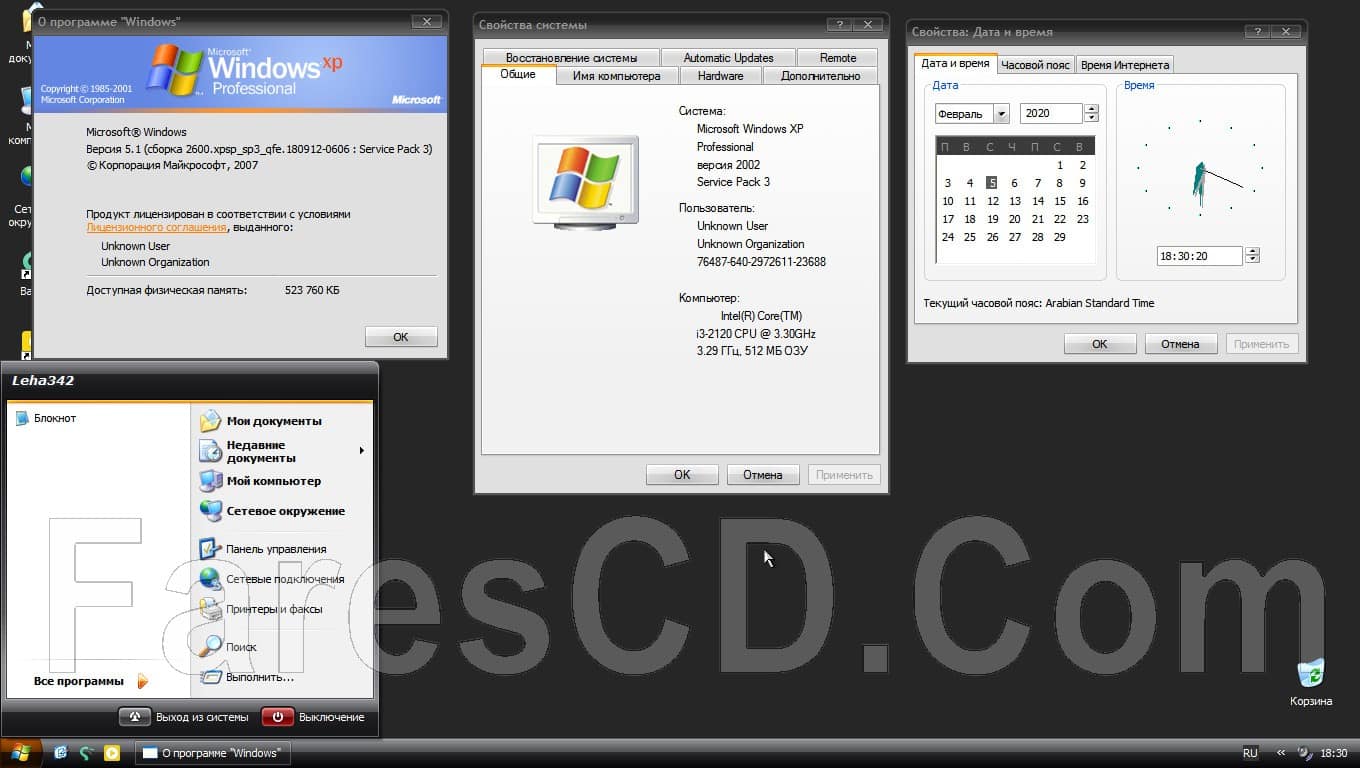Select the О программе "Windows" taskbar button

[212, 753]
